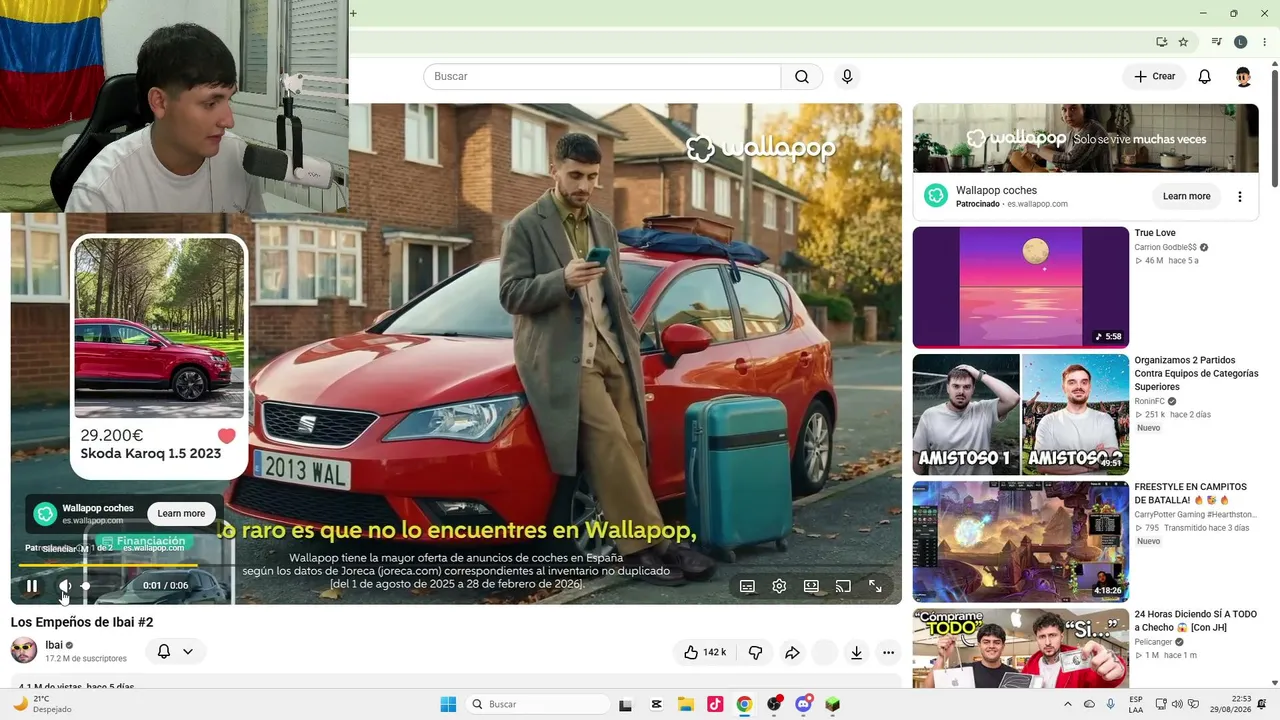
Task: Open the Wallapop coches advertiser link on video
Action: 97,508
